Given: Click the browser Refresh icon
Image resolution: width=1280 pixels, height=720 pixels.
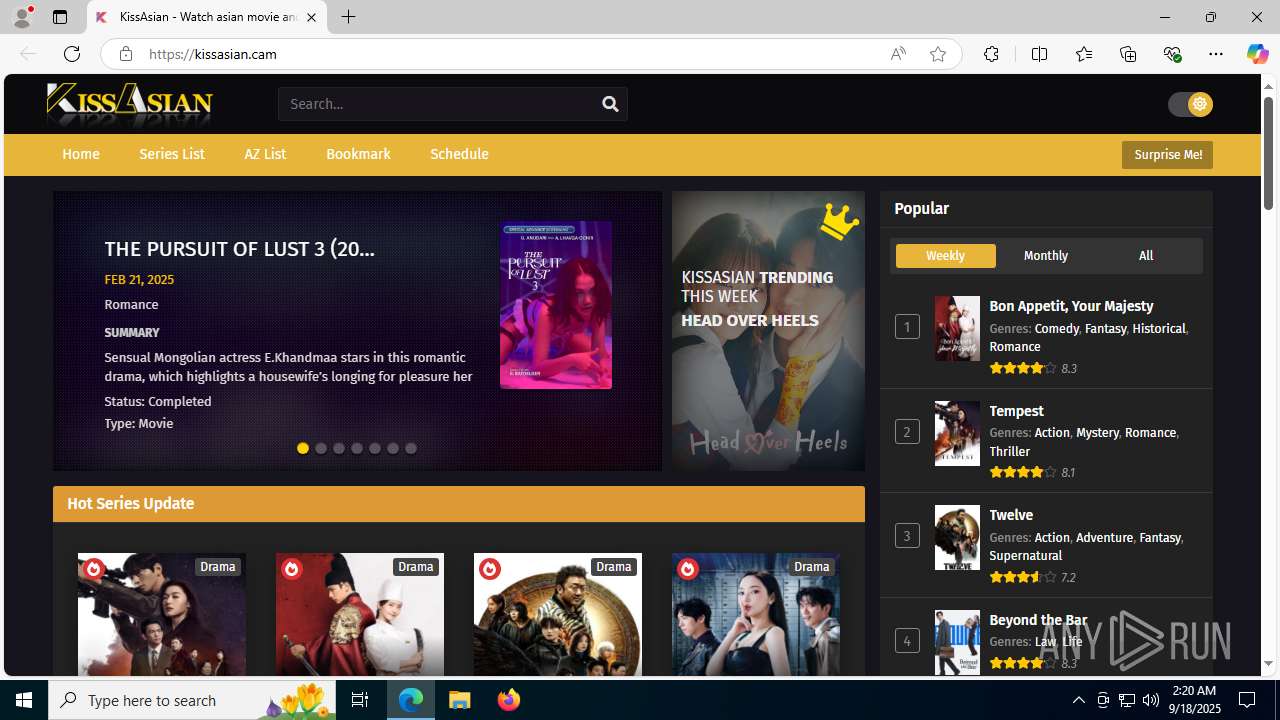Looking at the screenshot, I should pyautogui.click(x=72, y=54).
